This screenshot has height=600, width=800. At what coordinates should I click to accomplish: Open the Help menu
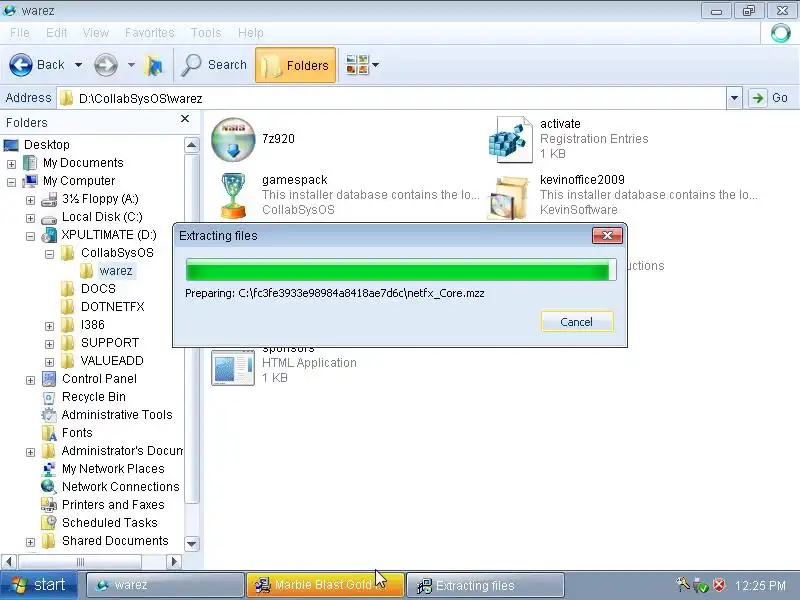click(251, 33)
